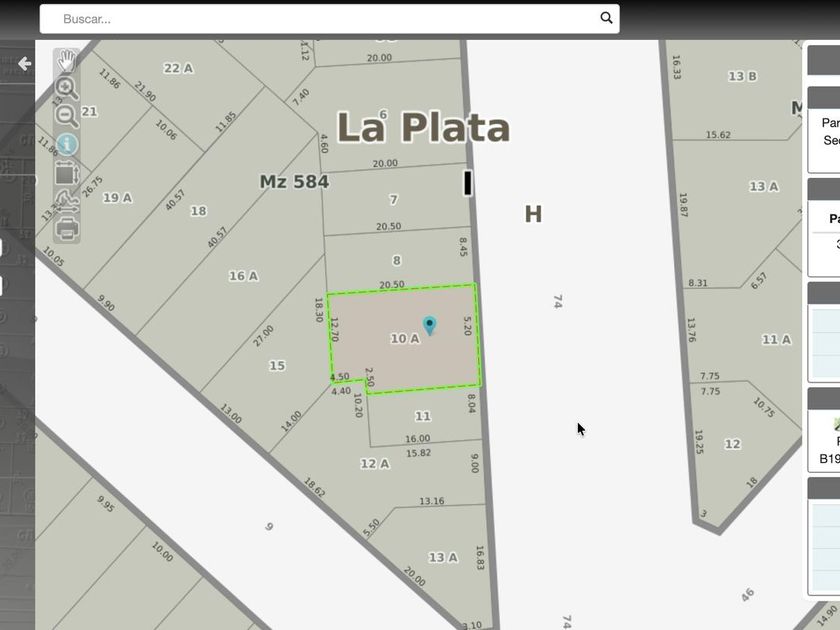Open the print map tool

[67, 229]
